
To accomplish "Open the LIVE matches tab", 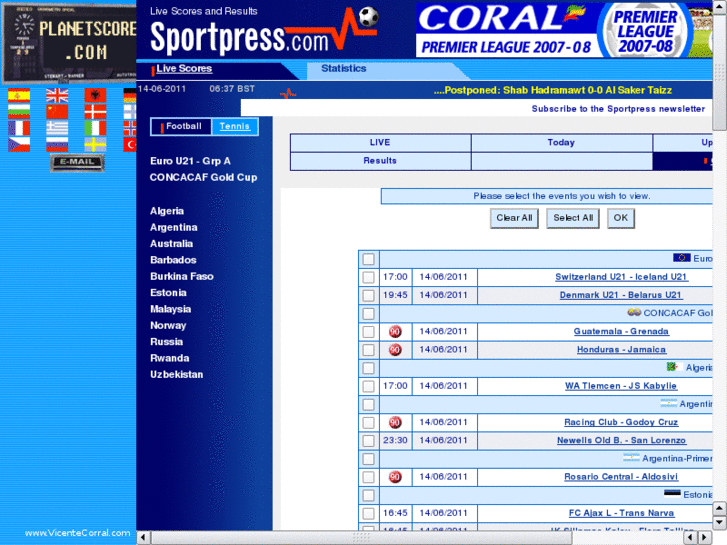I will click(380, 143).
